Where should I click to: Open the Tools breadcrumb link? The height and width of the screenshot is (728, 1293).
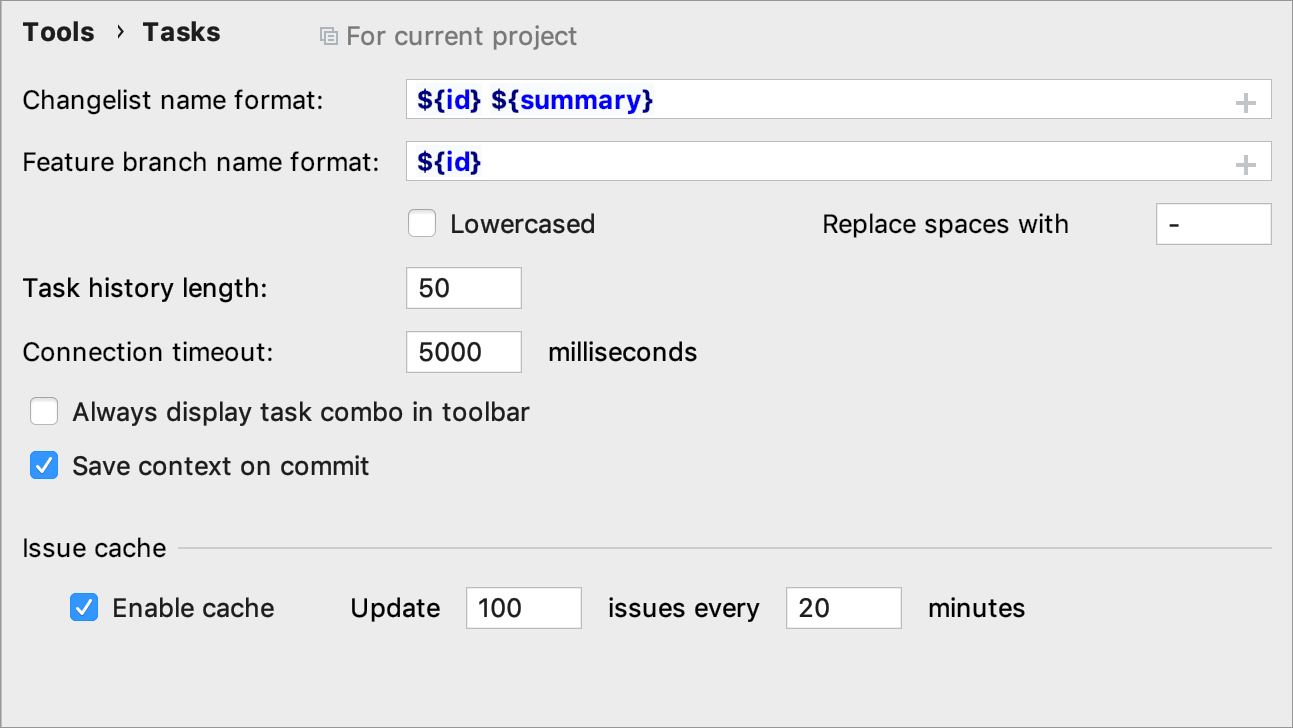pos(57,31)
